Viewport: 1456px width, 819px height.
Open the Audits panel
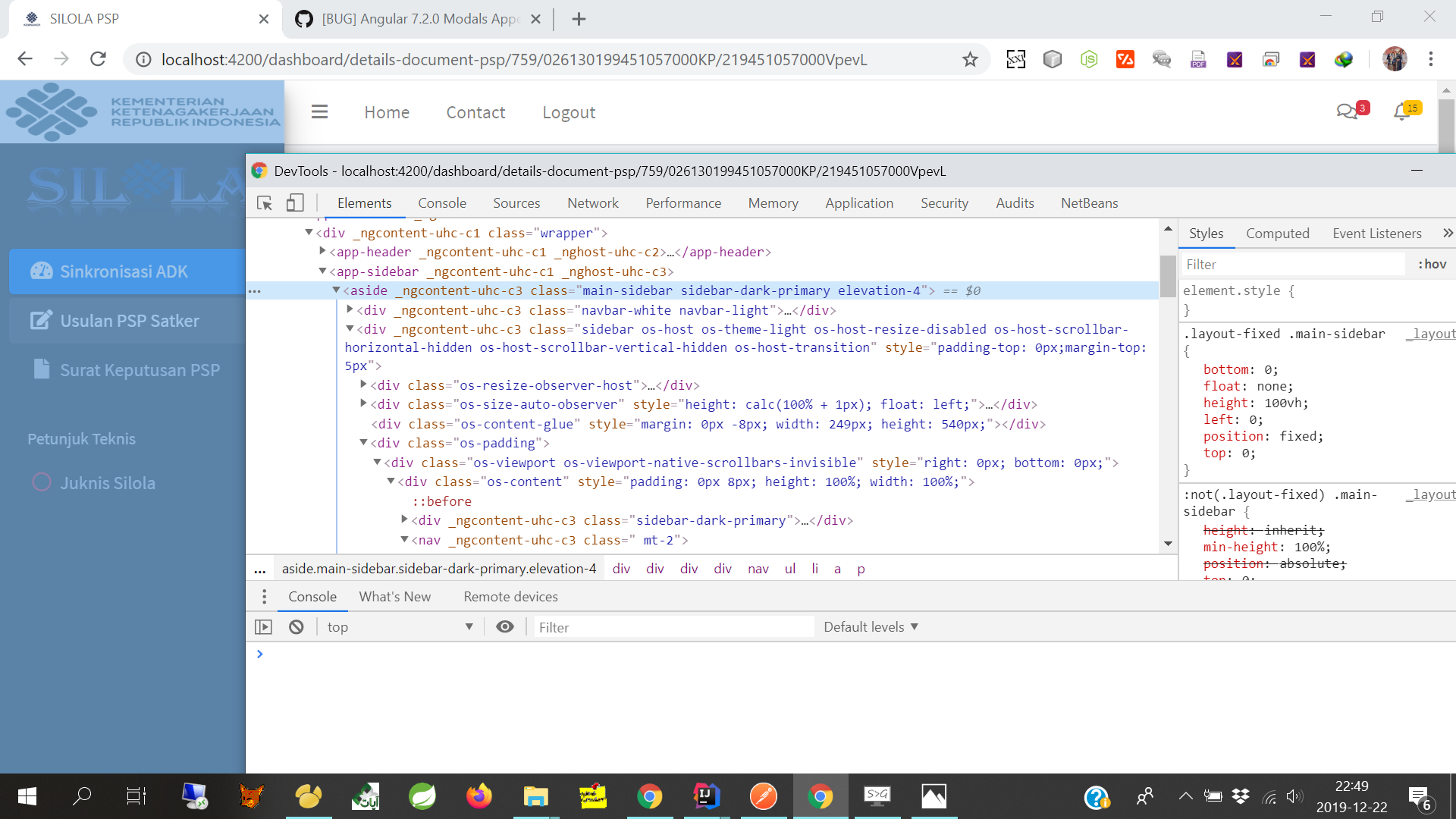pyautogui.click(x=1015, y=203)
